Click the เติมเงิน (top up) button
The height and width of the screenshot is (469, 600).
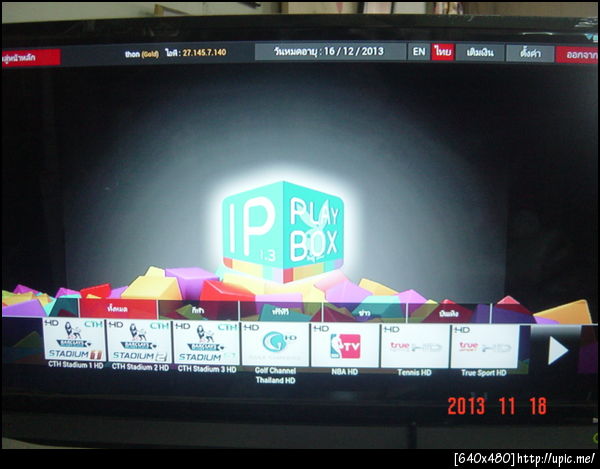480,53
